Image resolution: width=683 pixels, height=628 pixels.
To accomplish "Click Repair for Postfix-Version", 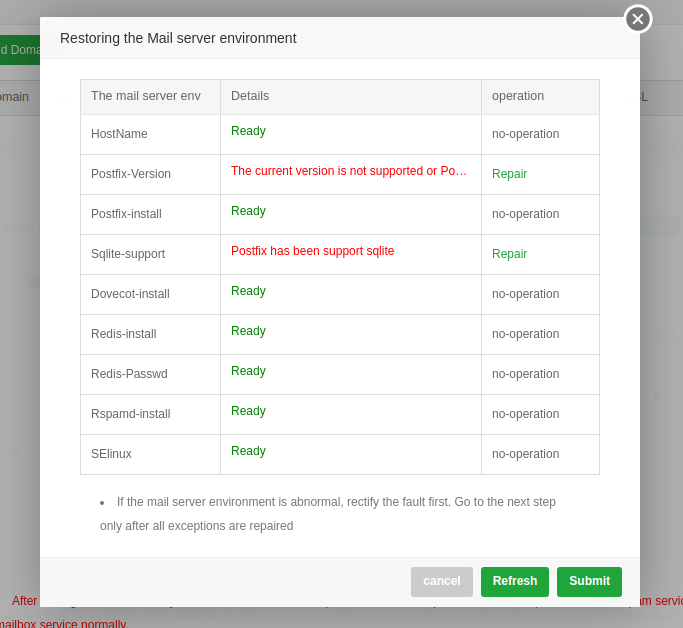I will click(509, 174).
